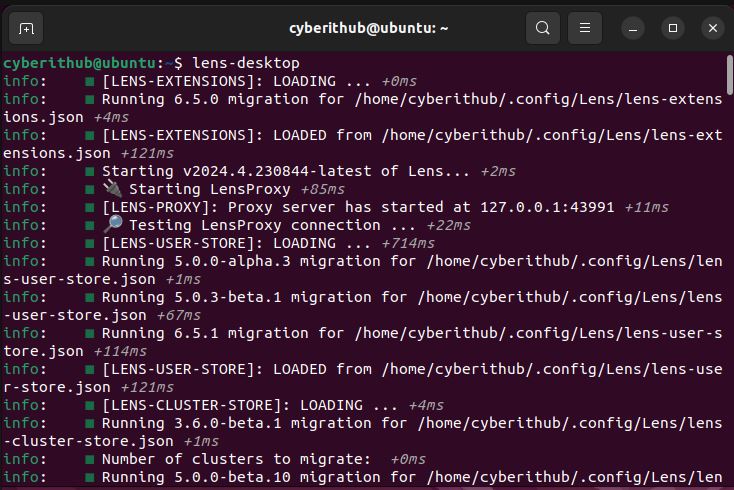The image size is (734, 490).
Task: Click the text -cluster-store.json
Action: tap(88, 441)
